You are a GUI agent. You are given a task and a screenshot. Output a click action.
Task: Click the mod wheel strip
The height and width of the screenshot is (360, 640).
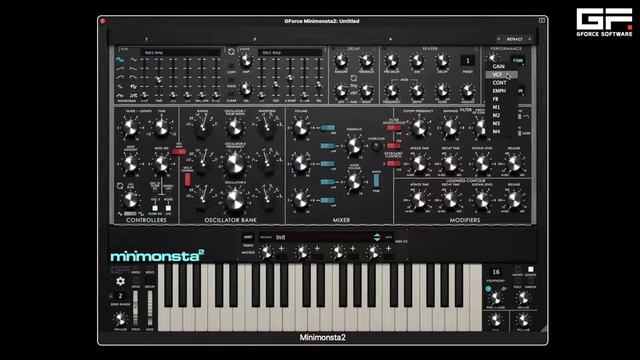tap(150, 309)
